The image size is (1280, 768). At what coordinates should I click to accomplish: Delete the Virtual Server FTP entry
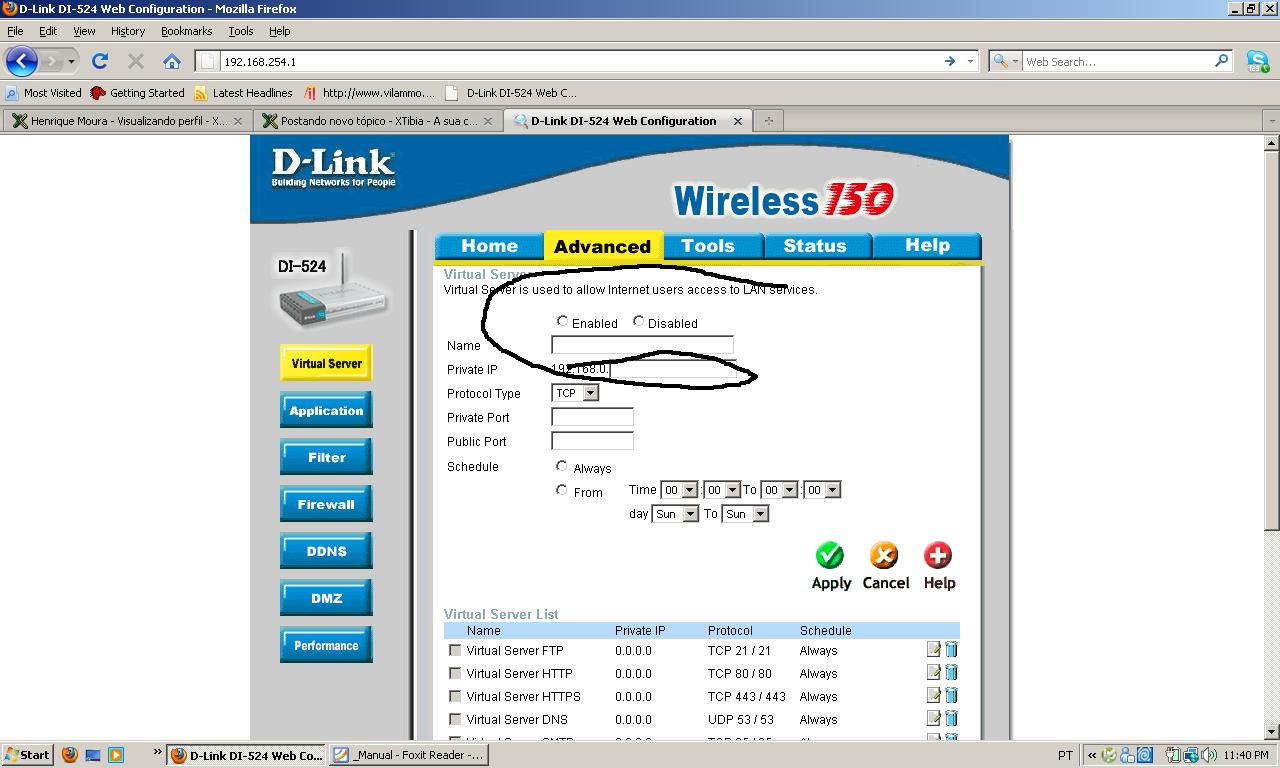(x=951, y=649)
